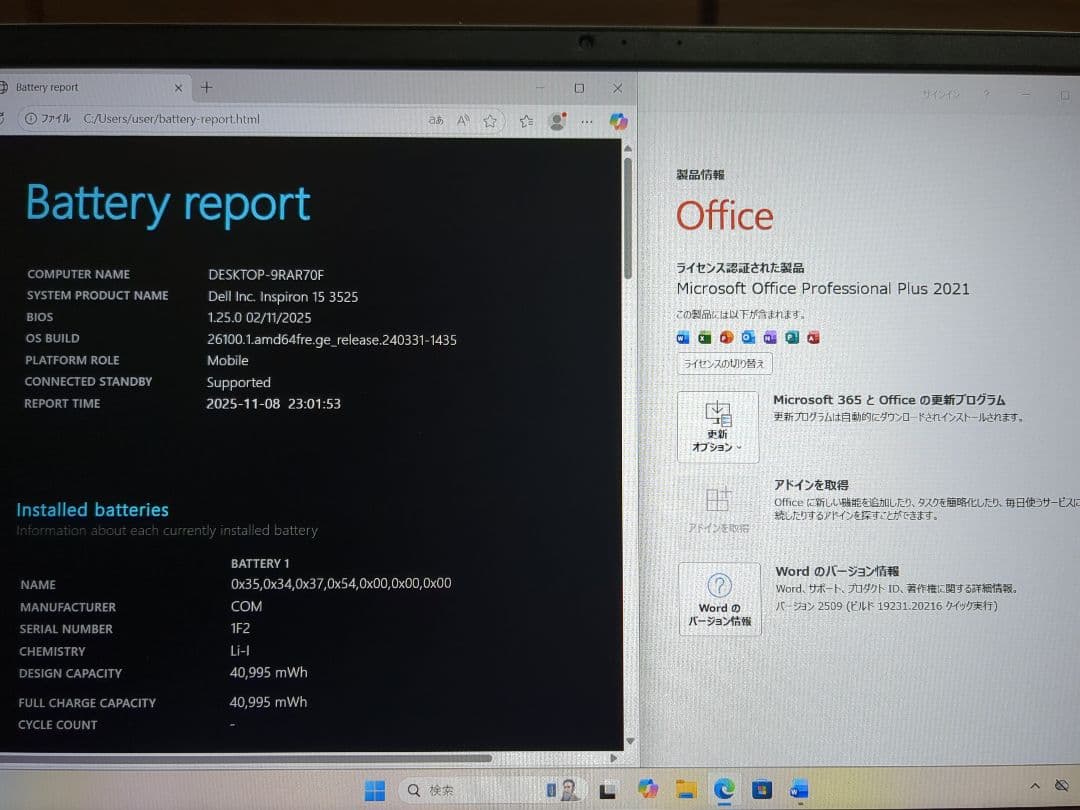The image size is (1080, 810).
Task: Select the Word icon in included products
Action: 682,337
